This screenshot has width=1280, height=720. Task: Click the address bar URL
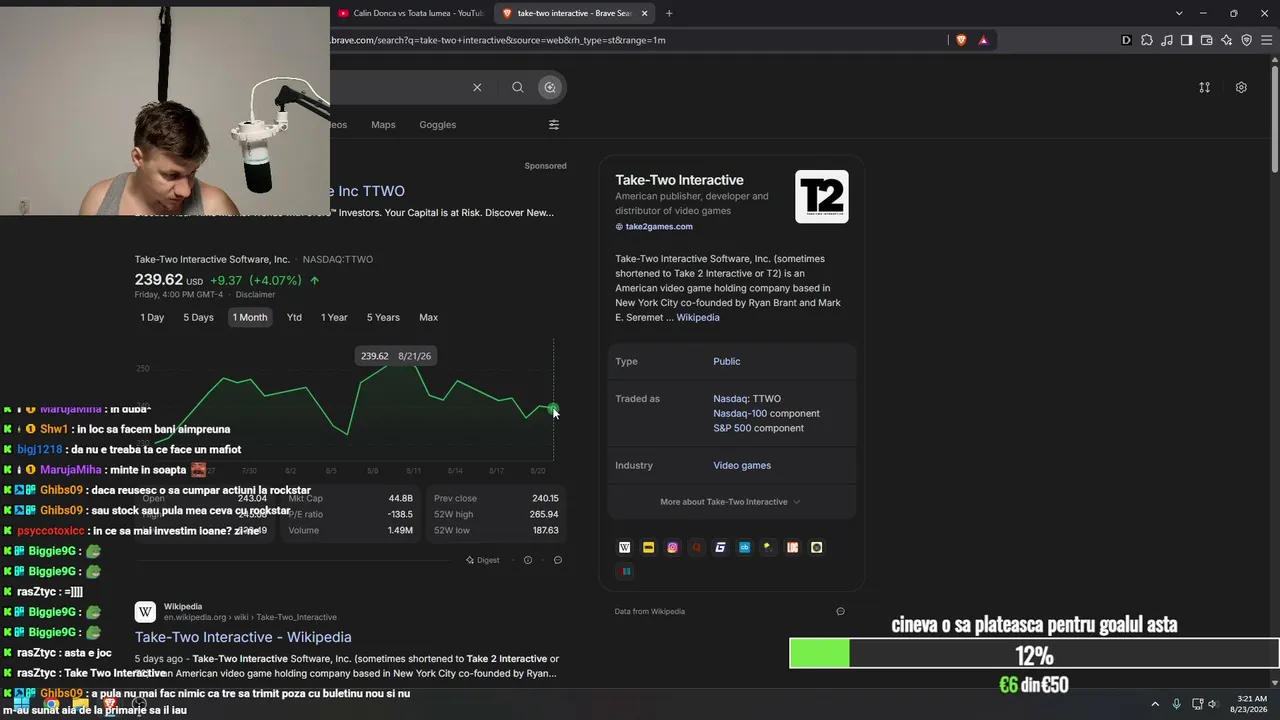(498, 40)
